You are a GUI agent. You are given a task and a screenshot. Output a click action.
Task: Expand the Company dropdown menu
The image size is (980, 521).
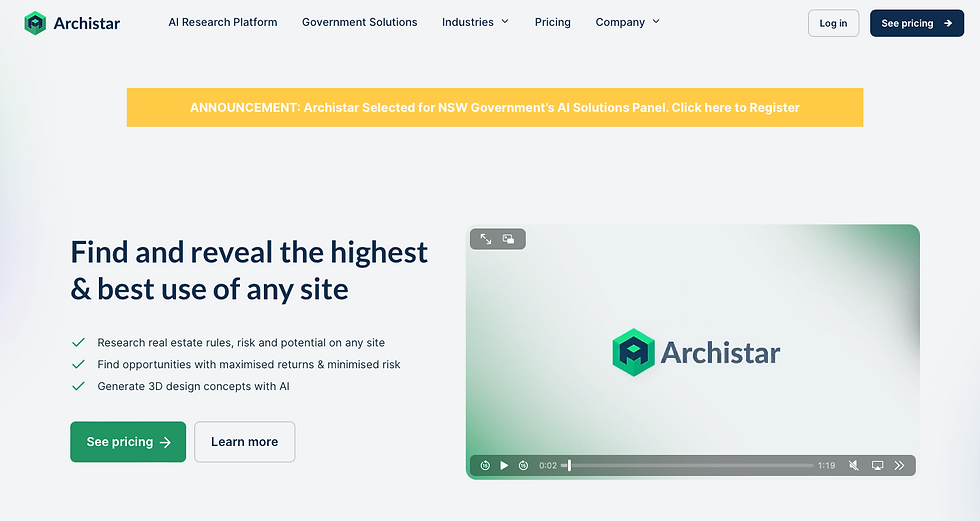pos(628,22)
